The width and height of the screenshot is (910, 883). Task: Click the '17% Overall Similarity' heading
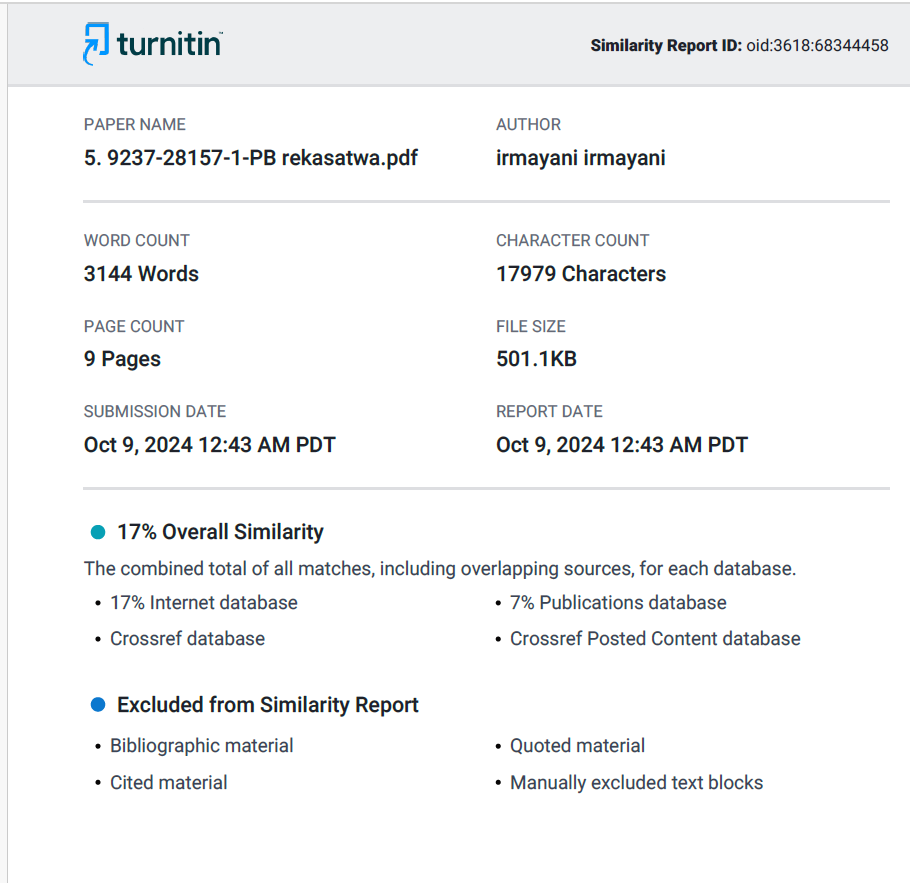221,532
